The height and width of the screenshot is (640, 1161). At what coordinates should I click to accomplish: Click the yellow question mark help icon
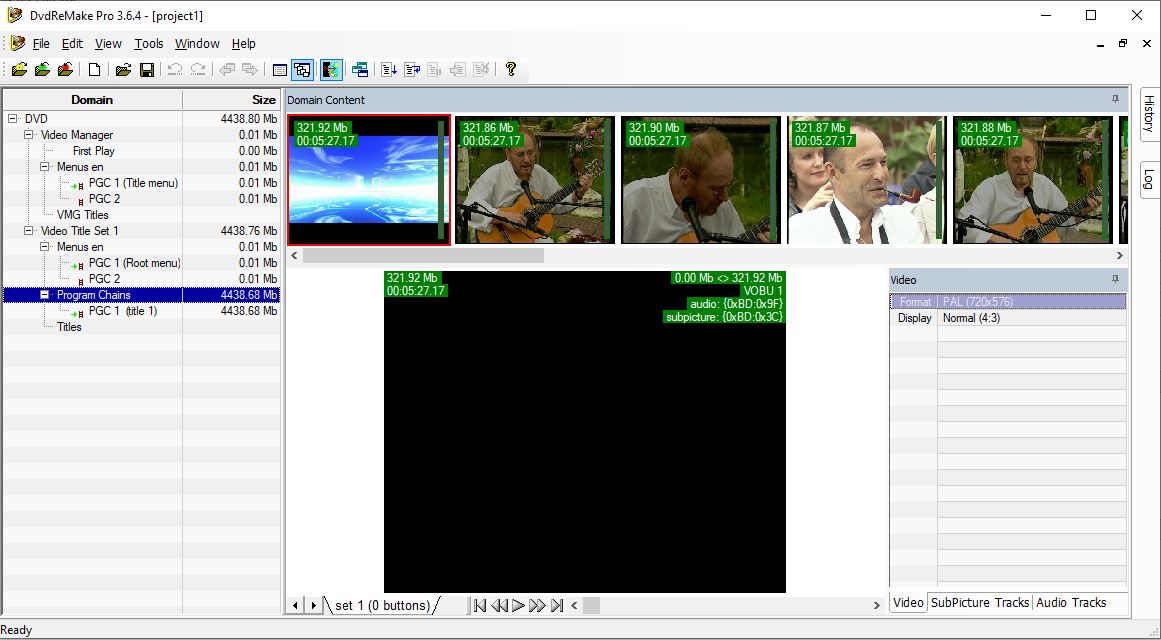click(x=511, y=70)
